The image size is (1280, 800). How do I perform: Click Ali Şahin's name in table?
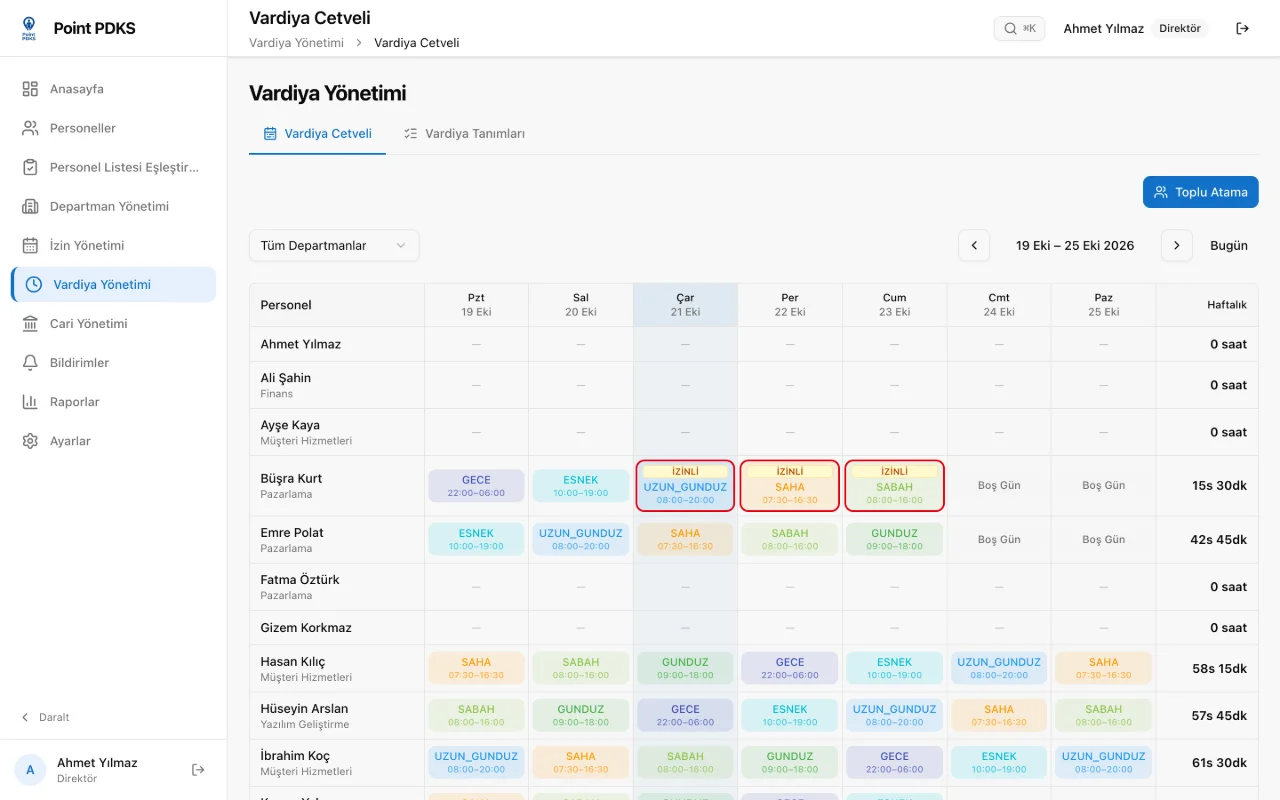[x=286, y=378]
